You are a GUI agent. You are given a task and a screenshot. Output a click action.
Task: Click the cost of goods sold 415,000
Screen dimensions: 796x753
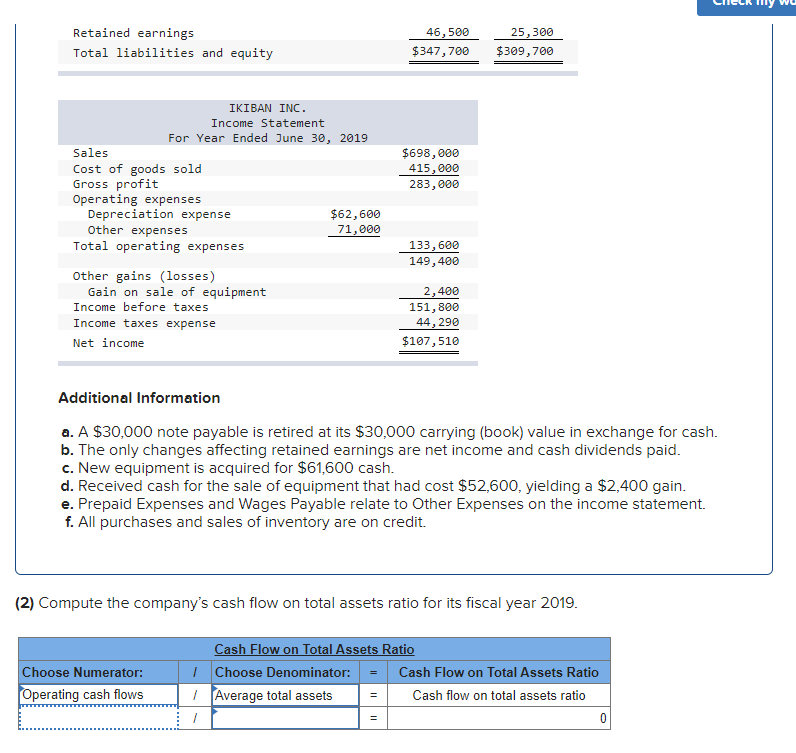[434, 168]
